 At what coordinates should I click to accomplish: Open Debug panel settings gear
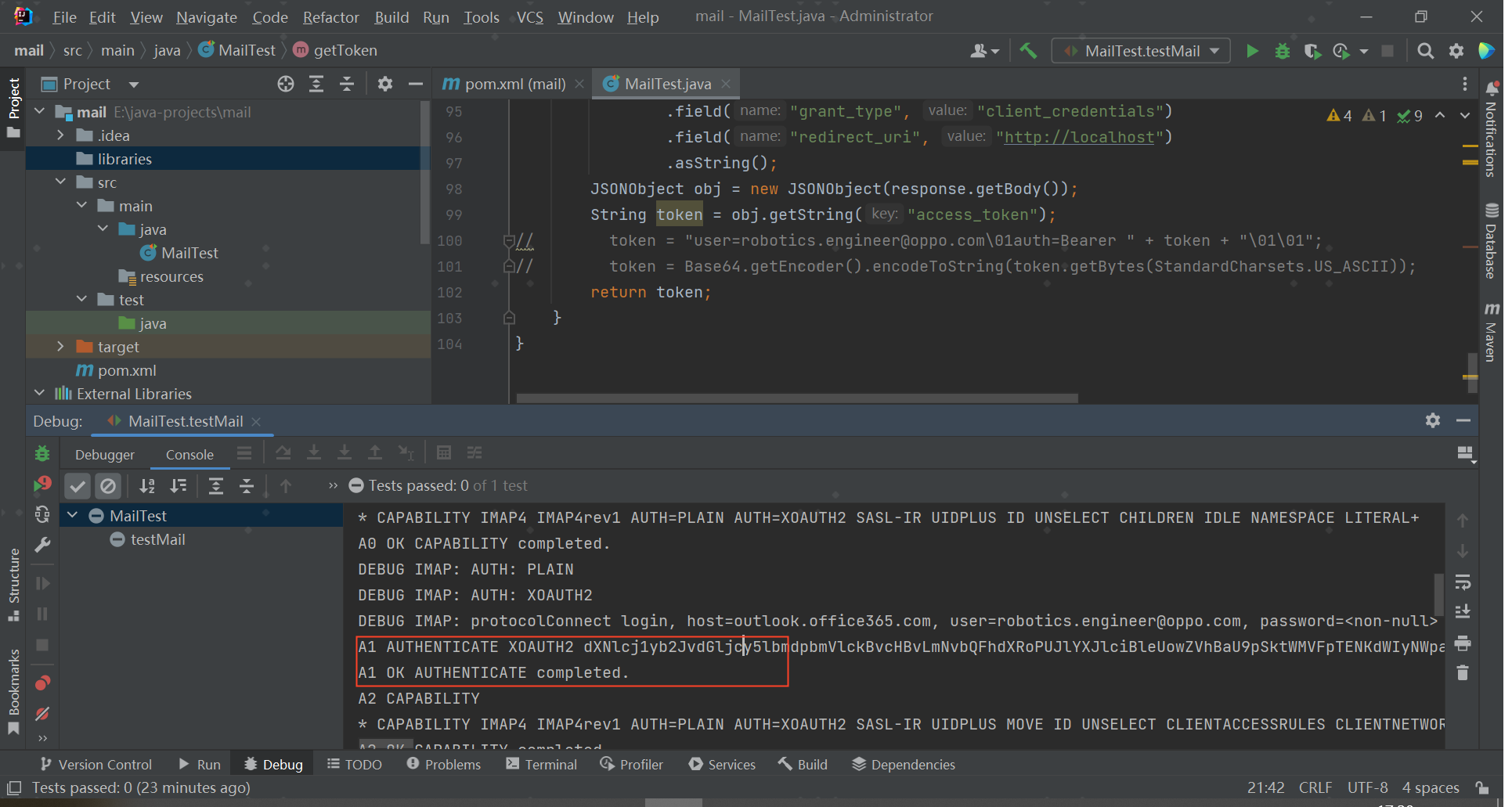[1433, 420]
